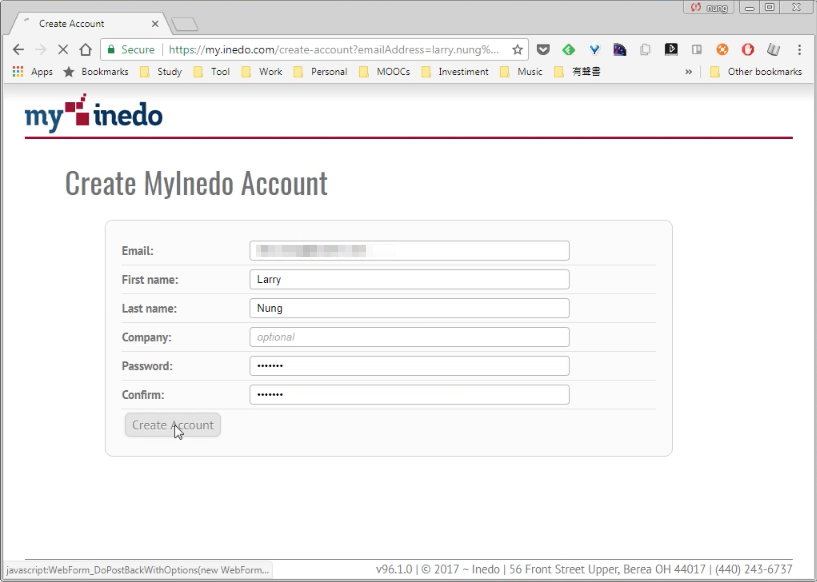This screenshot has width=817, height=582.
Task: Open the Tool bookmarks folder
Action: pos(212,71)
